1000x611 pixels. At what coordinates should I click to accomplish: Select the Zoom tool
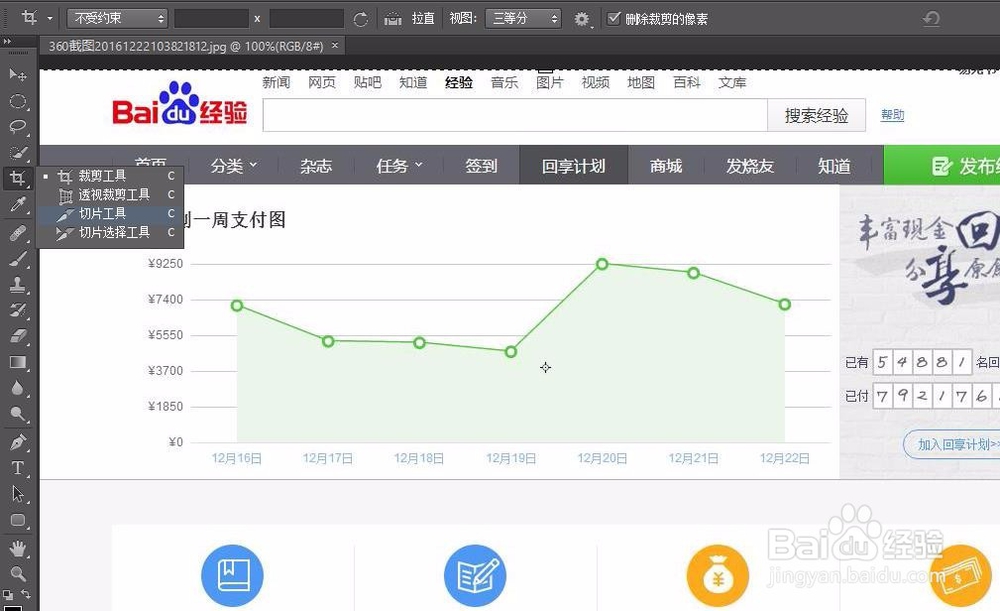[x=18, y=573]
